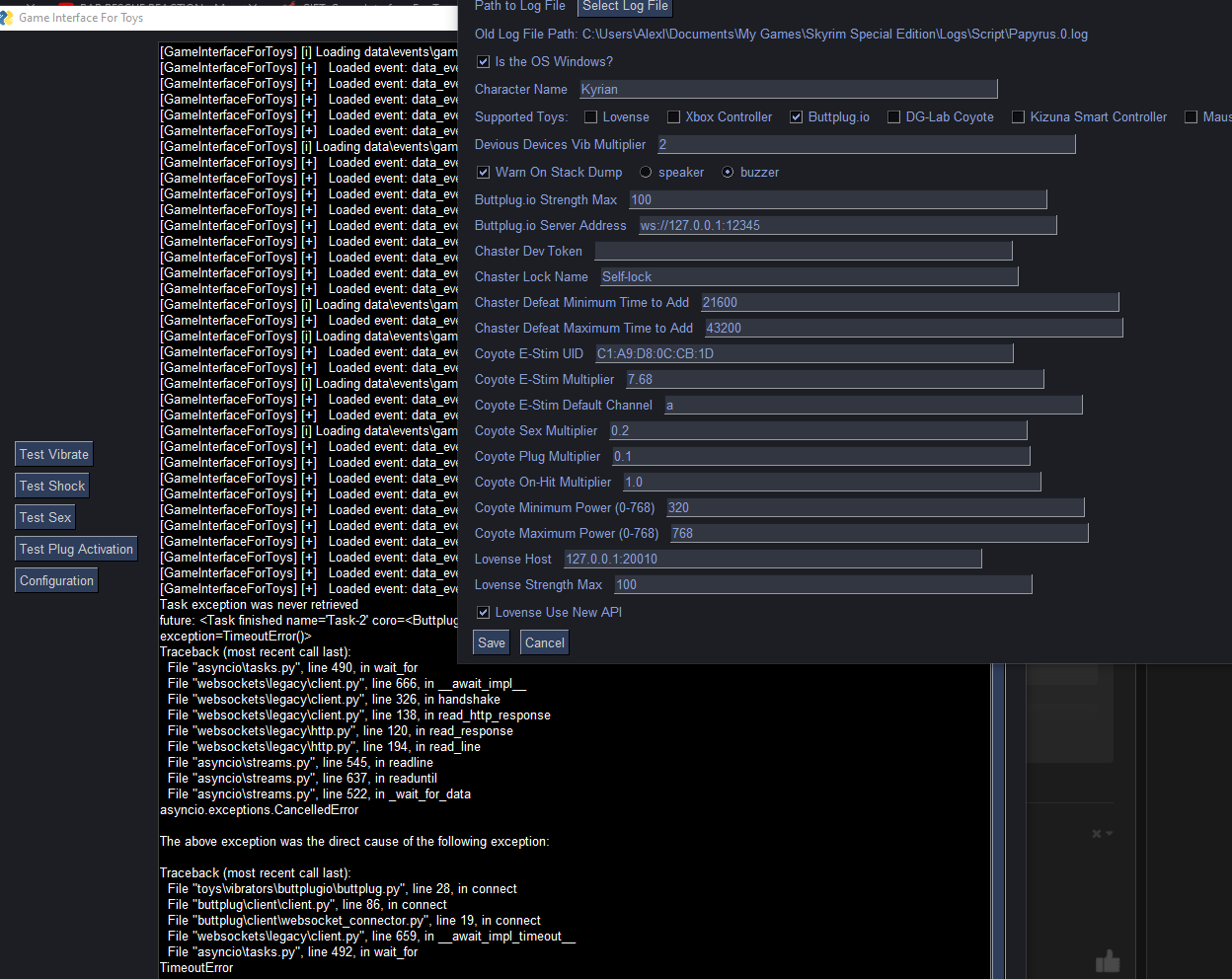Viewport: 1232px width, 979px height.
Task: Click the Chaster Lock Name field
Action: tap(808, 276)
